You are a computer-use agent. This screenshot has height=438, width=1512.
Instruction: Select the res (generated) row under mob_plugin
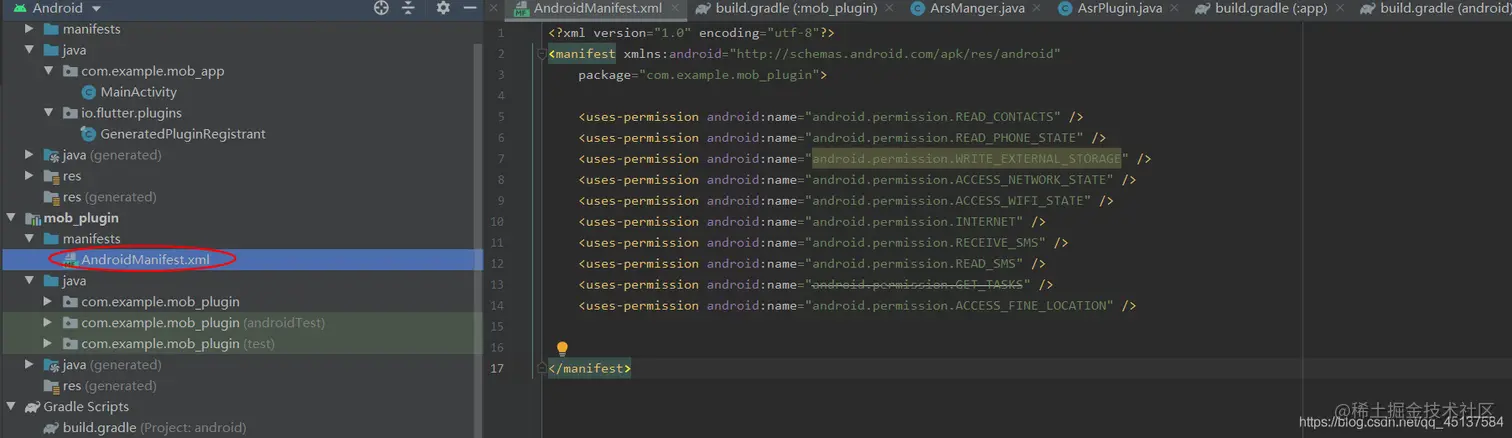click(110, 386)
